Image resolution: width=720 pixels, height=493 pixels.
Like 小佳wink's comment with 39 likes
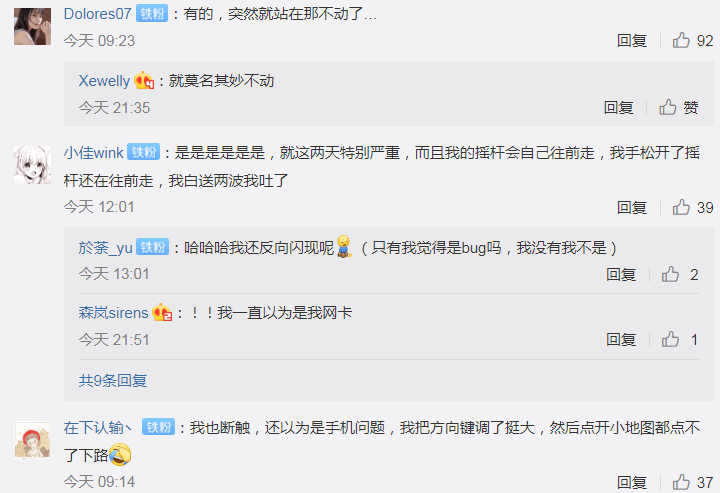click(x=681, y=207)
